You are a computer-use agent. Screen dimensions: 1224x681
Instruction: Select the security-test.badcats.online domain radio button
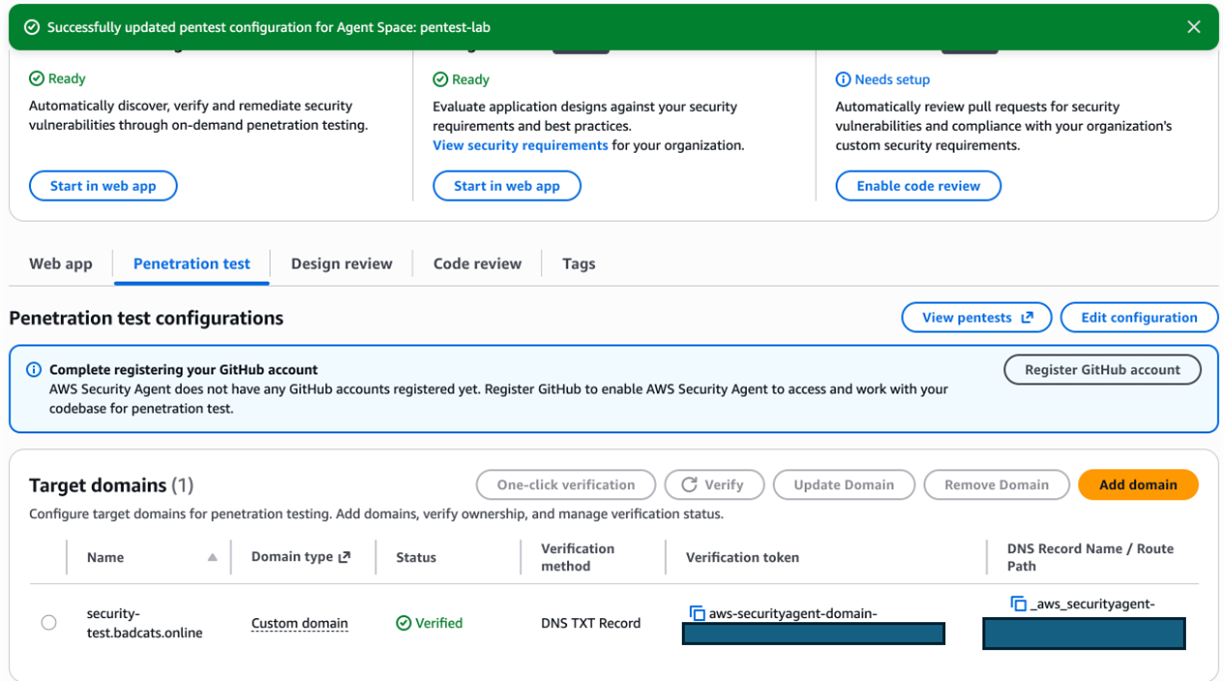coord(49,623)
